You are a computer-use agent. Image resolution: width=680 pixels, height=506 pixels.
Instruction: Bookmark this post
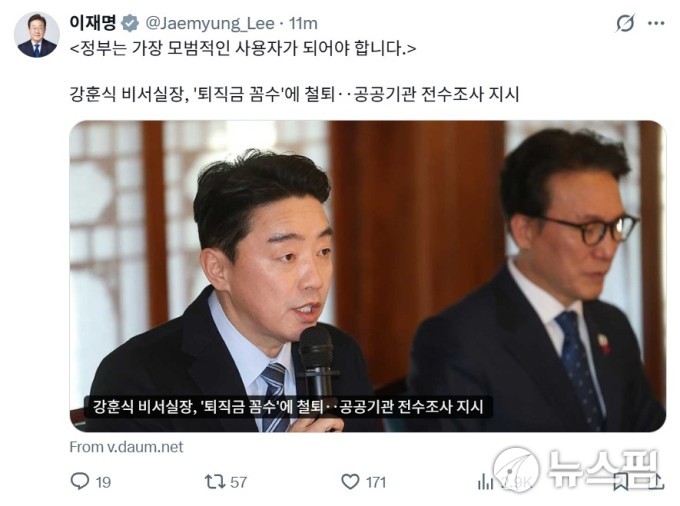point(621,482)
